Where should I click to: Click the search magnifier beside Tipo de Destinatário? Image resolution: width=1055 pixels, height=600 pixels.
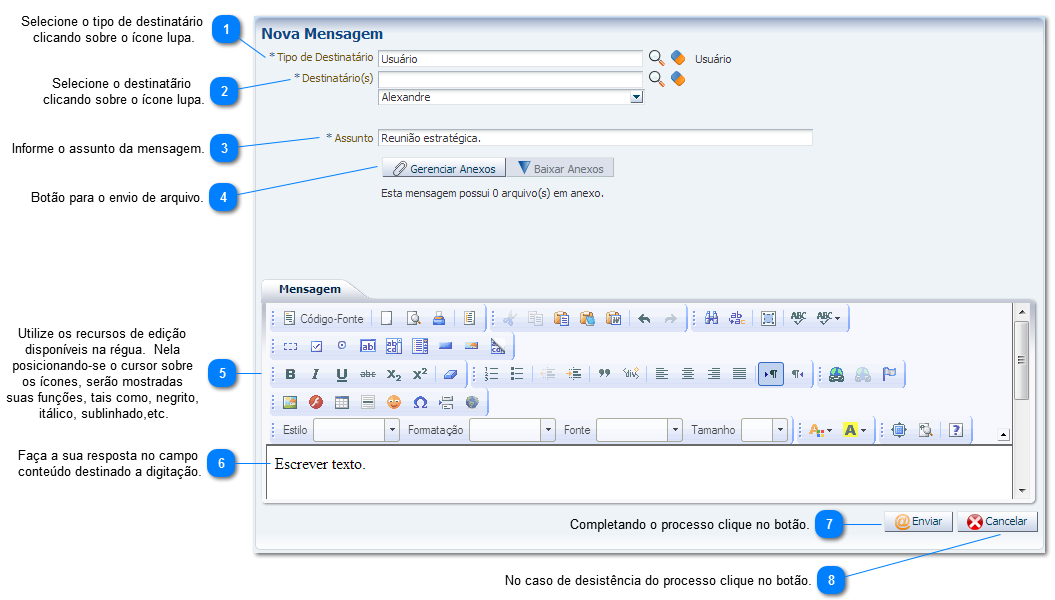656,58
